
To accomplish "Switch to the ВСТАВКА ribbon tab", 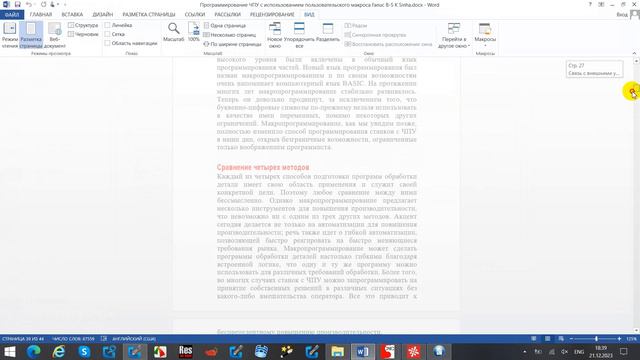I will point(72,15).
